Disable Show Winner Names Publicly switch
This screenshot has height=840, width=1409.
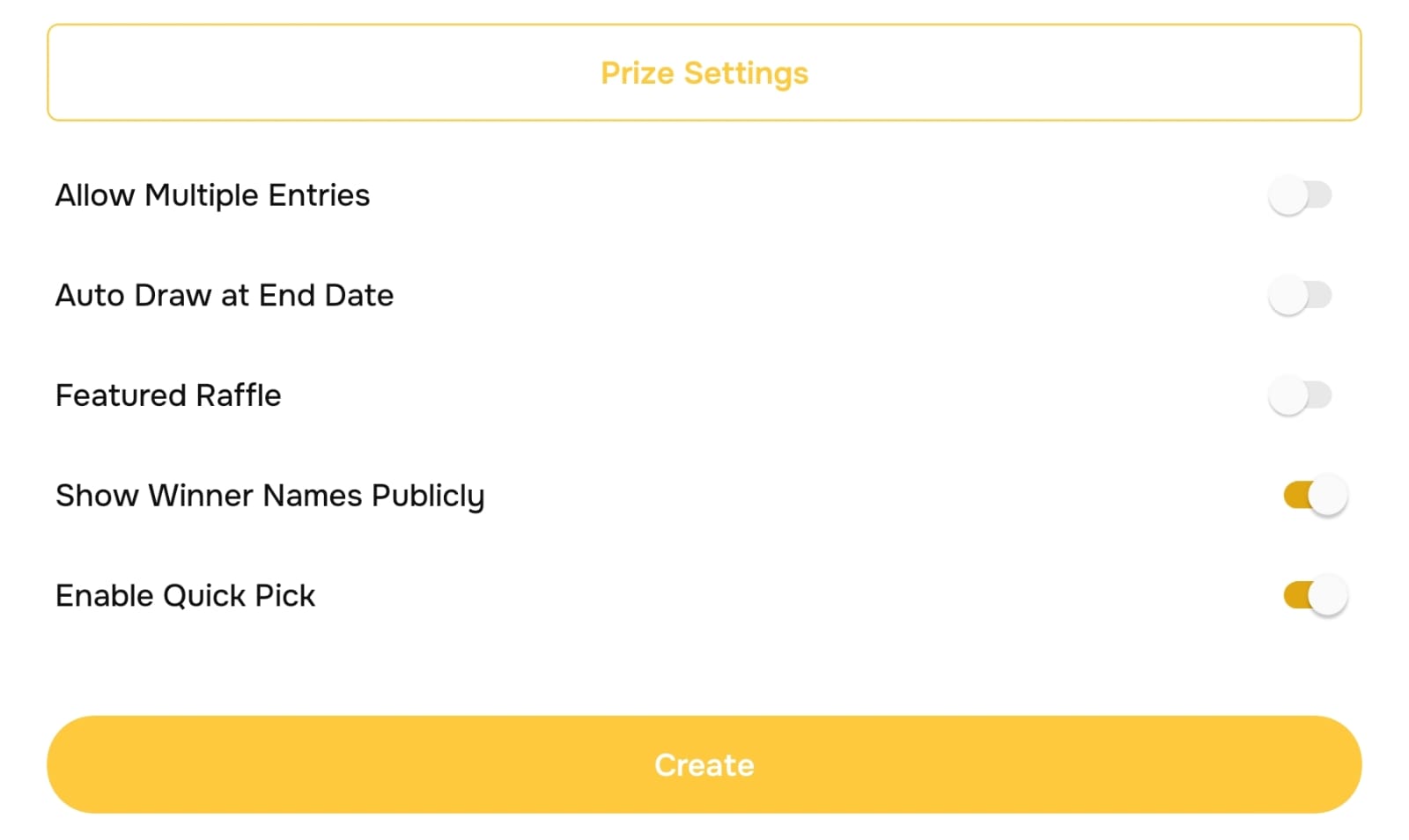(x=1315, y=496)
